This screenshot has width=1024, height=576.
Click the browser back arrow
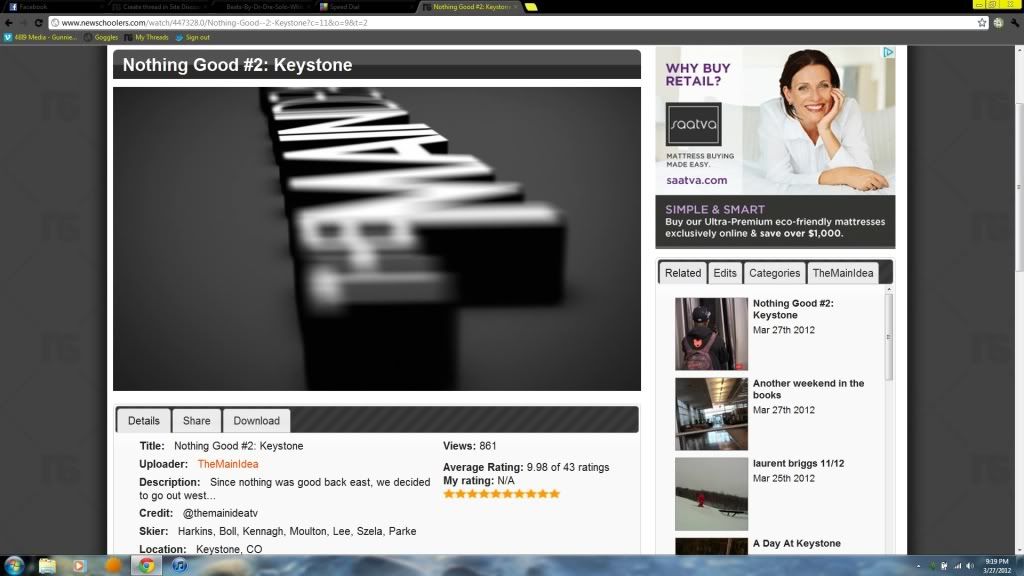8,22
